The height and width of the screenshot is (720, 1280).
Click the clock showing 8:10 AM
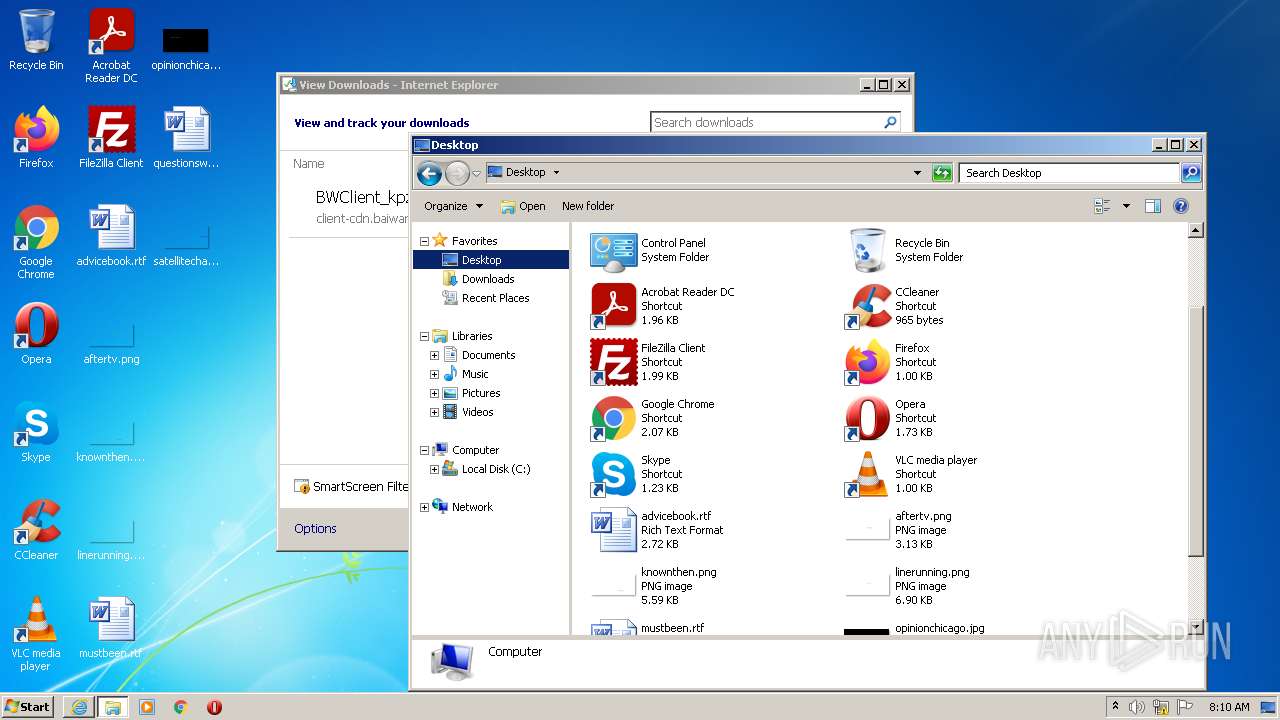click(1229, 707)
